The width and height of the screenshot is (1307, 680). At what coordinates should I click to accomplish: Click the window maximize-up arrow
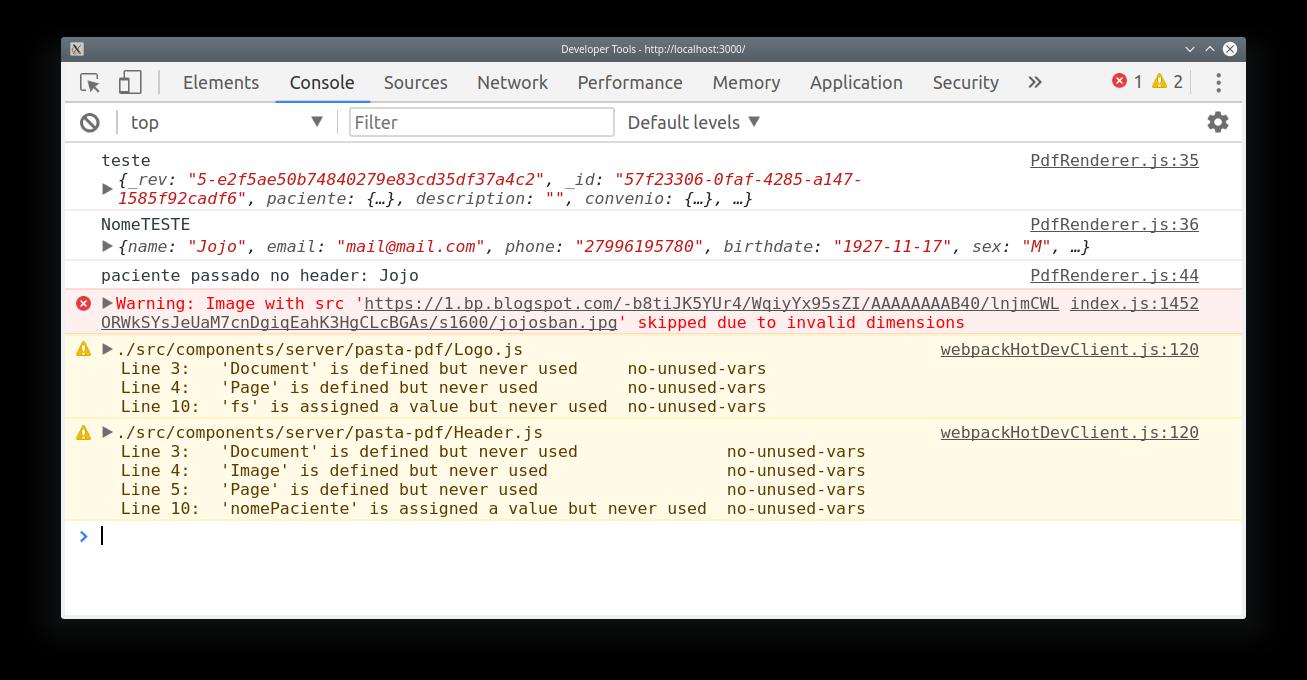coord(1210,49)
